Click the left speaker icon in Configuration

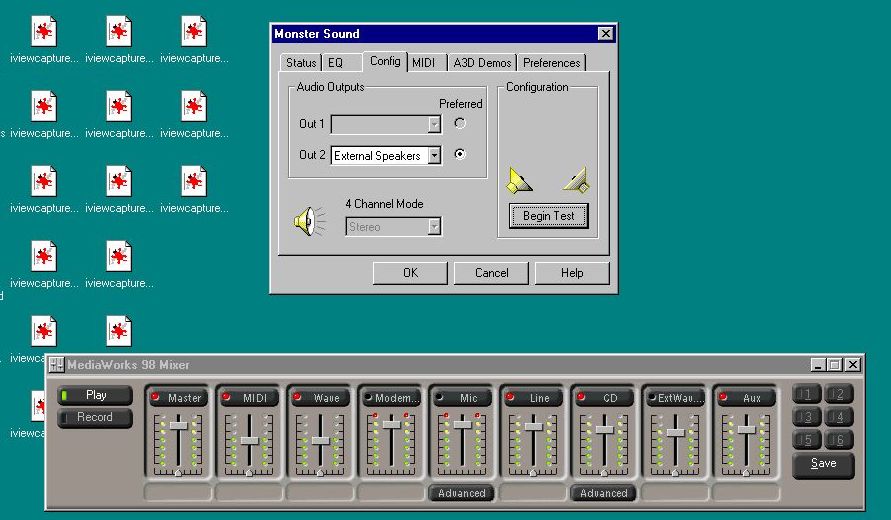(x=519, y=180)
